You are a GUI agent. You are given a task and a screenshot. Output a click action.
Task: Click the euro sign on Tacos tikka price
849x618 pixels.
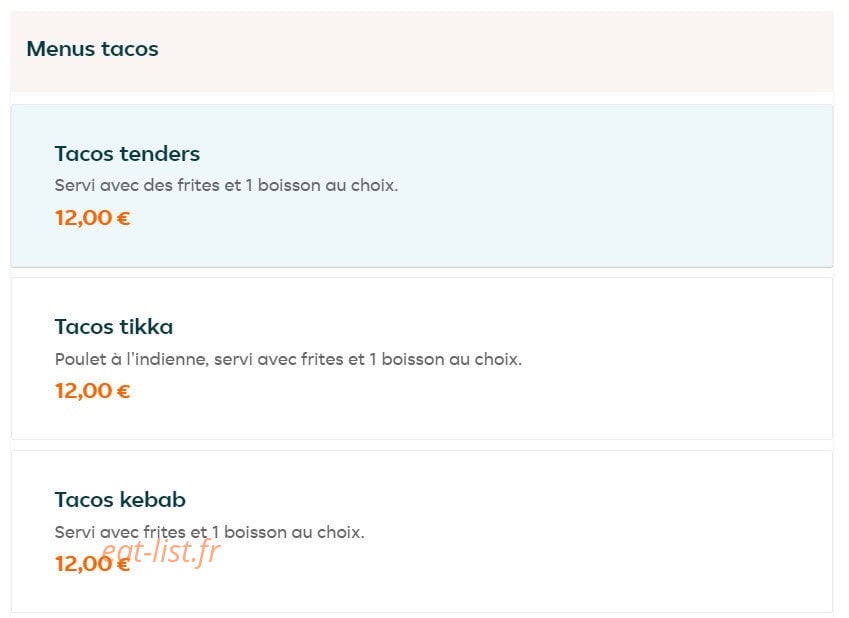pos(123,391)
